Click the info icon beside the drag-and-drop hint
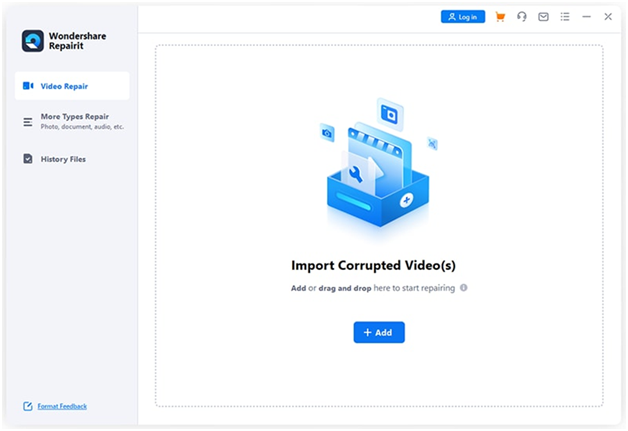Image resolution: width=628 pixels, height=431 pixels. [x=464, y=288]
